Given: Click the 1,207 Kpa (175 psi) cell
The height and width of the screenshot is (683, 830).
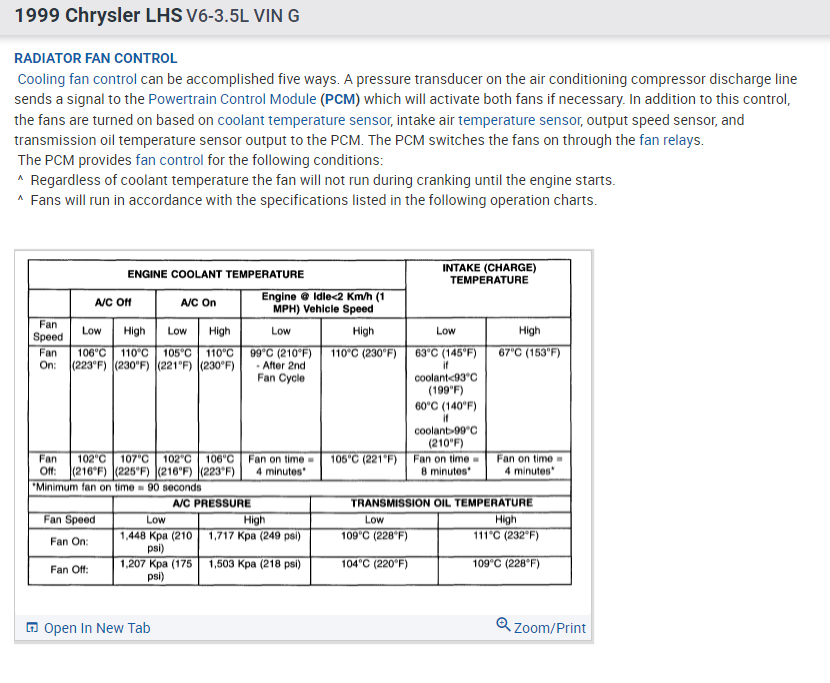Looking at the screenshot, I should (x=156, y=570).
